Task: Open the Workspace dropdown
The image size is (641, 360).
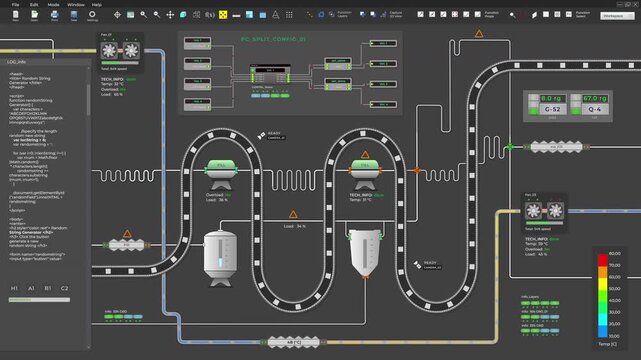Action: (x=617, y=16)
